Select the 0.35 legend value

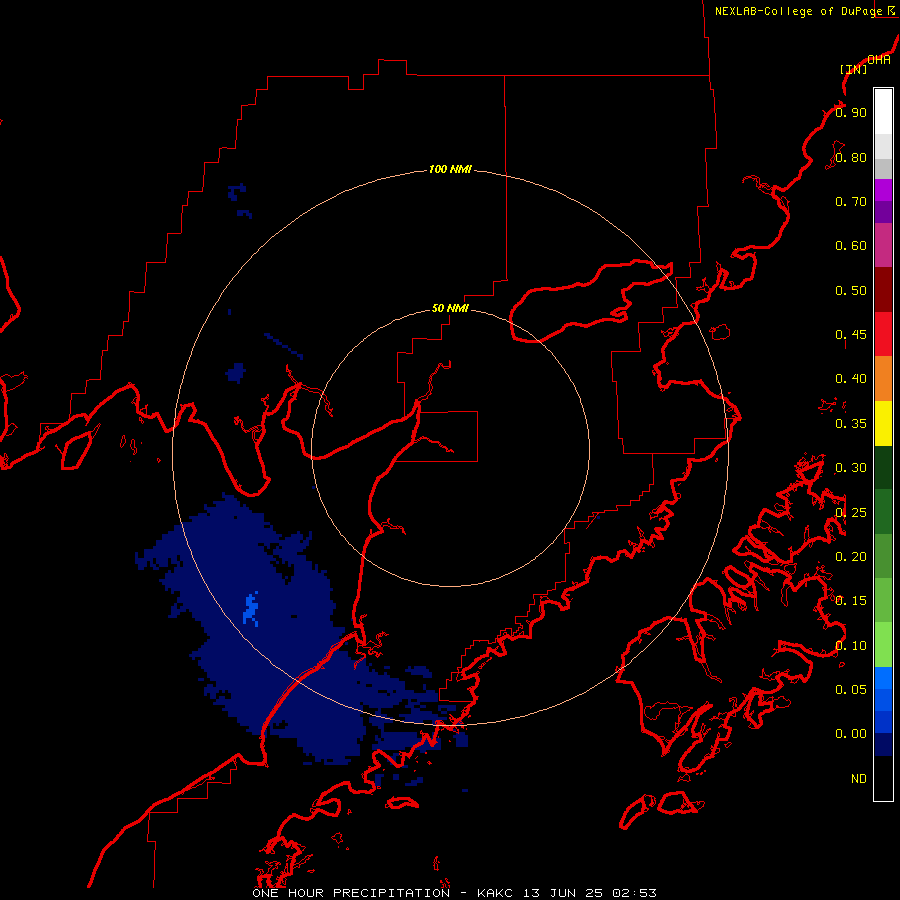851,424
